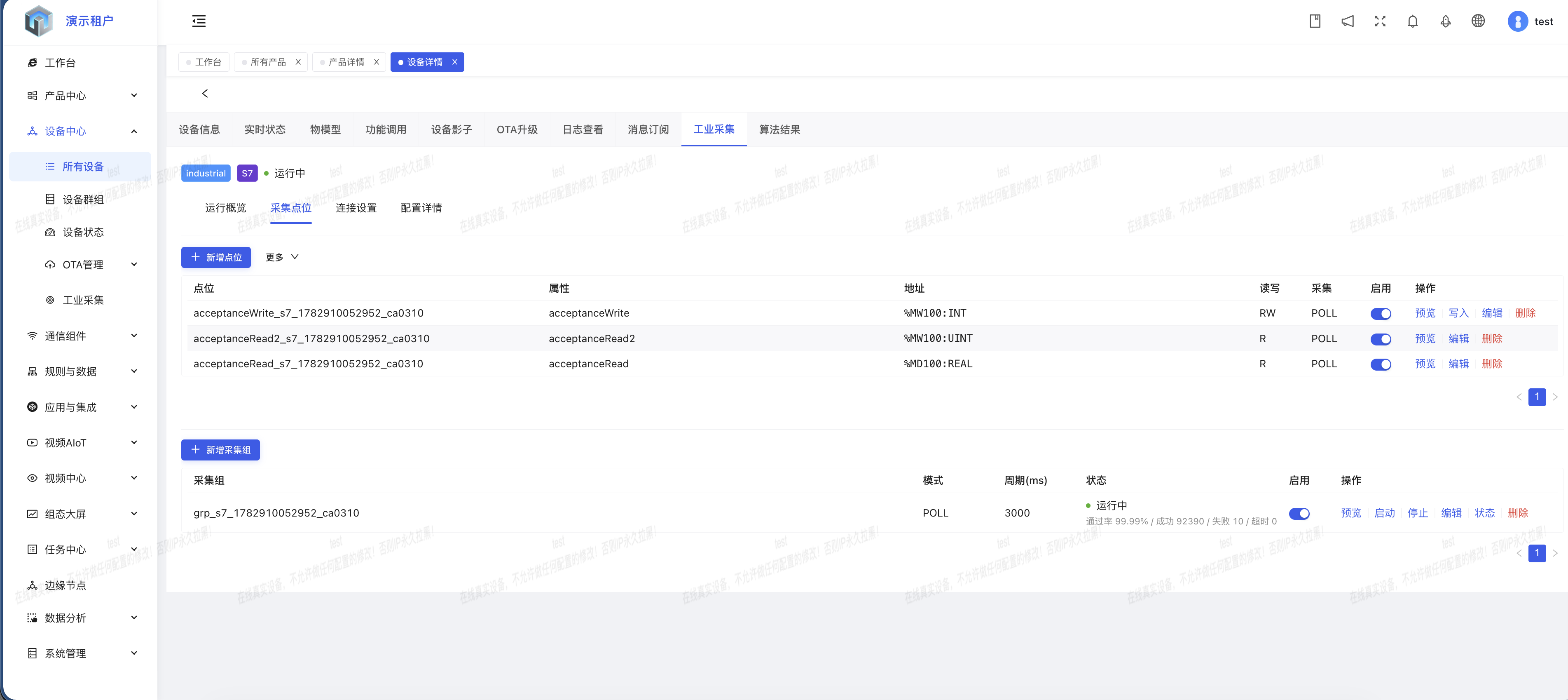Go back with the left arrow

tap(204, 93)
